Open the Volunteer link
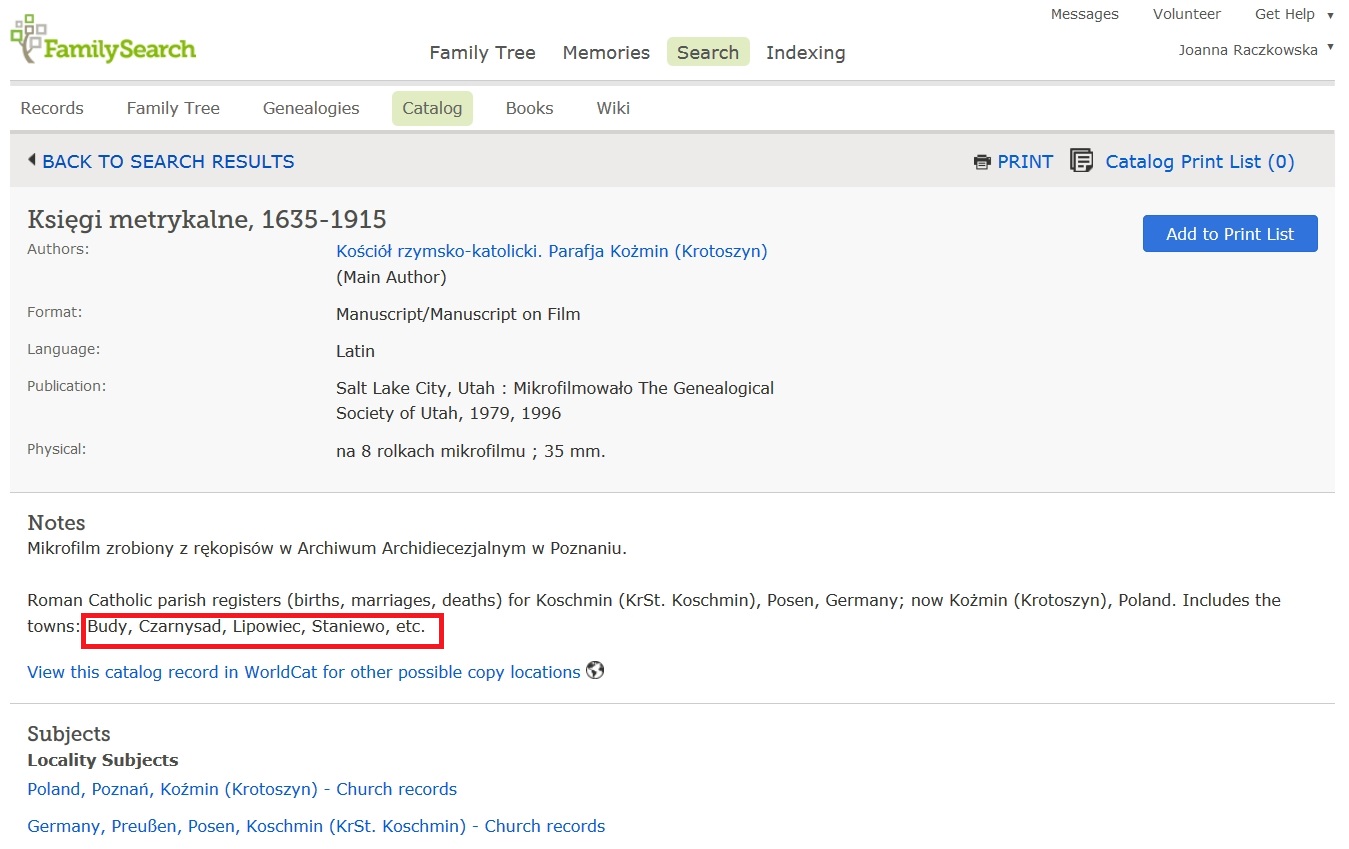 click(x=1186, y=14)
